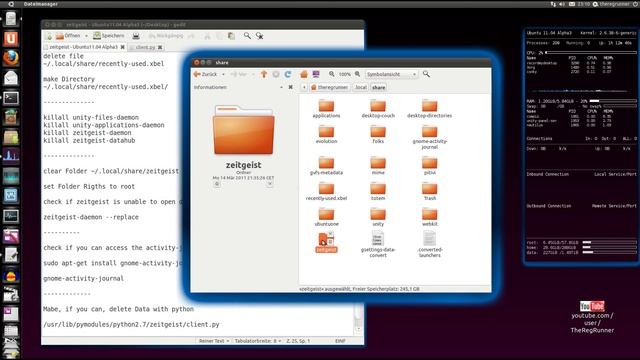Click New Document icon in gedit
The height and width of the screenshot is (360, 640).
pos(49,36)
